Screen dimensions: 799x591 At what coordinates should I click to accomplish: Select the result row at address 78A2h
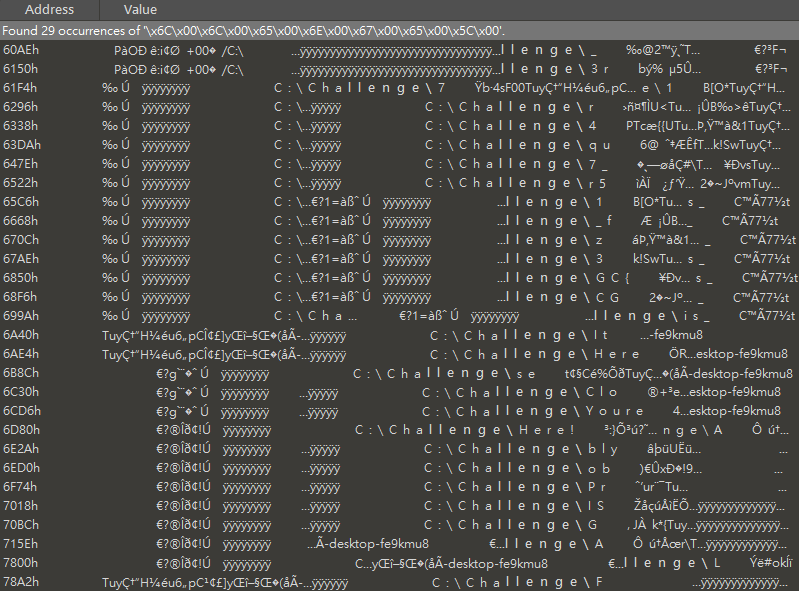click(400, 582)
